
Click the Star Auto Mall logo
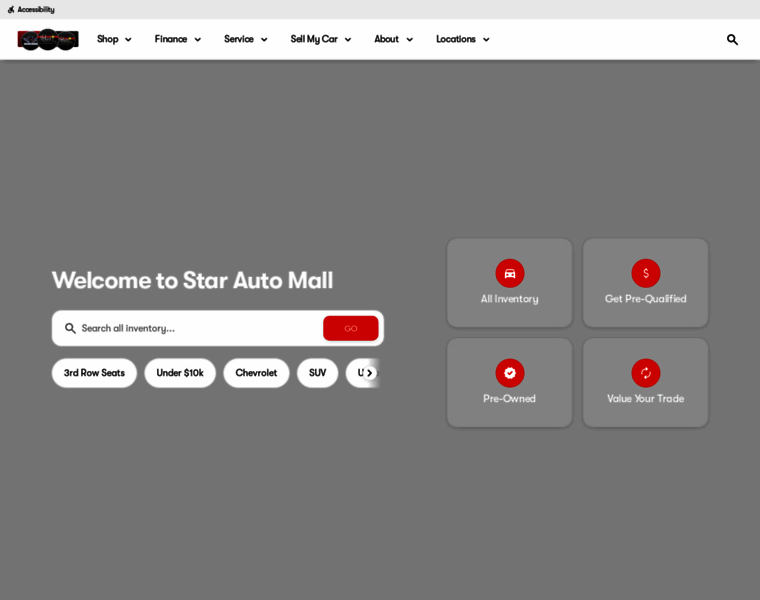coord(48,39)
